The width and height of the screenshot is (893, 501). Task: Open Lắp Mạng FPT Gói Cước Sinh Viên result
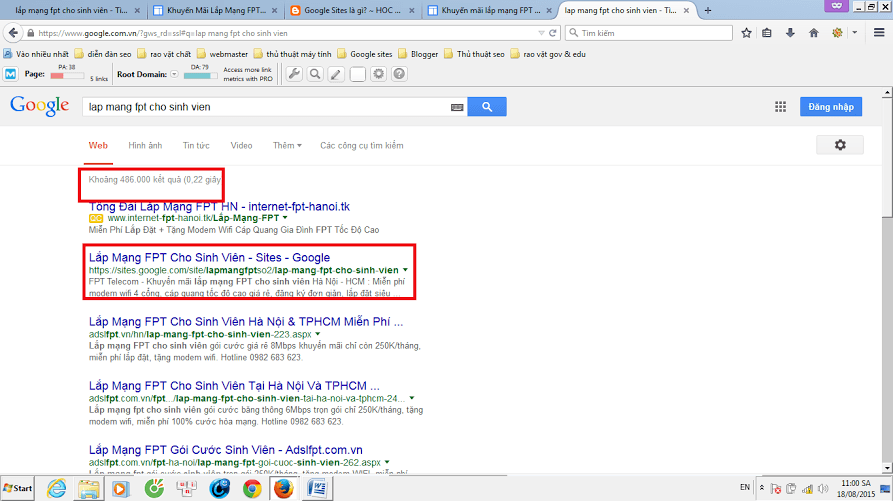click(x=226, y=450)
